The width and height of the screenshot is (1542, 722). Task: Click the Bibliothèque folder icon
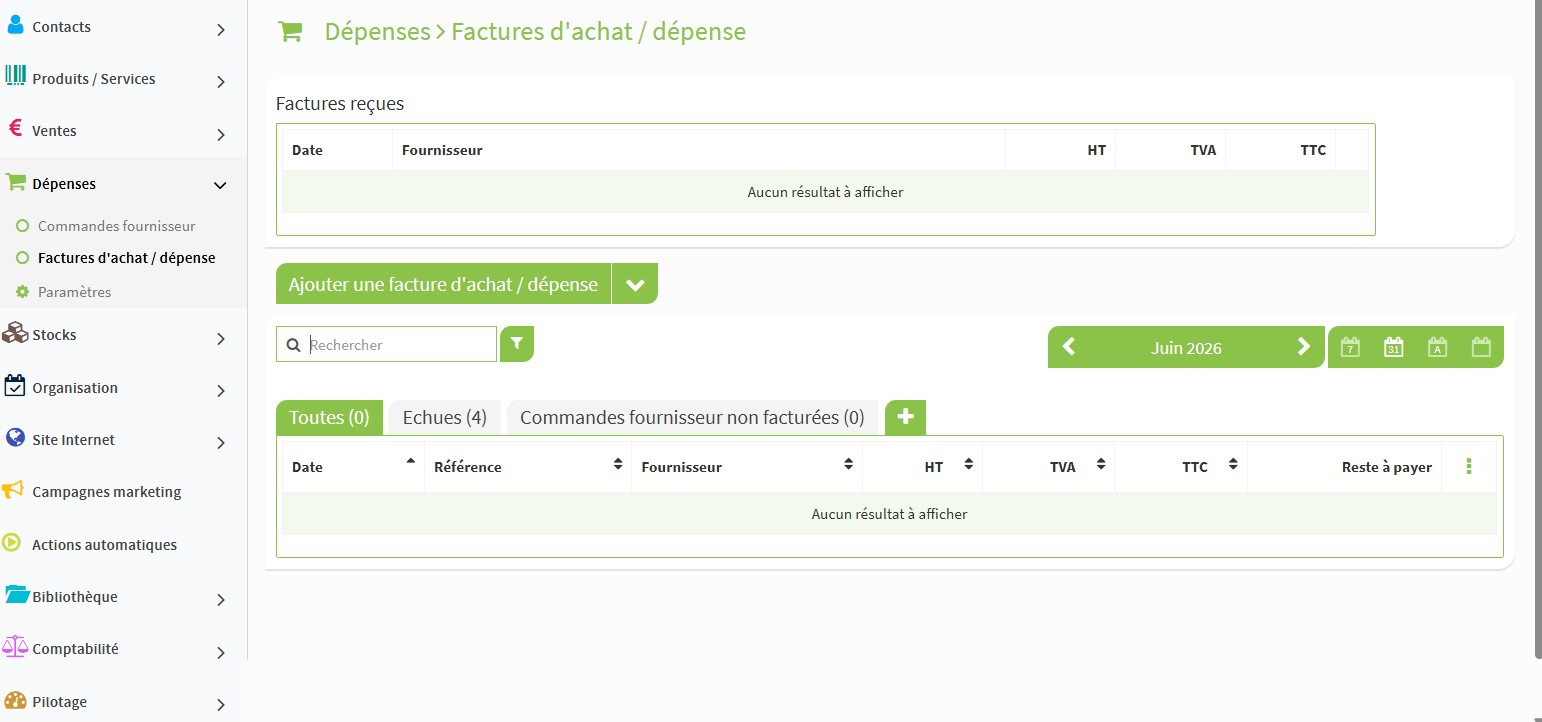coord(17,594)
